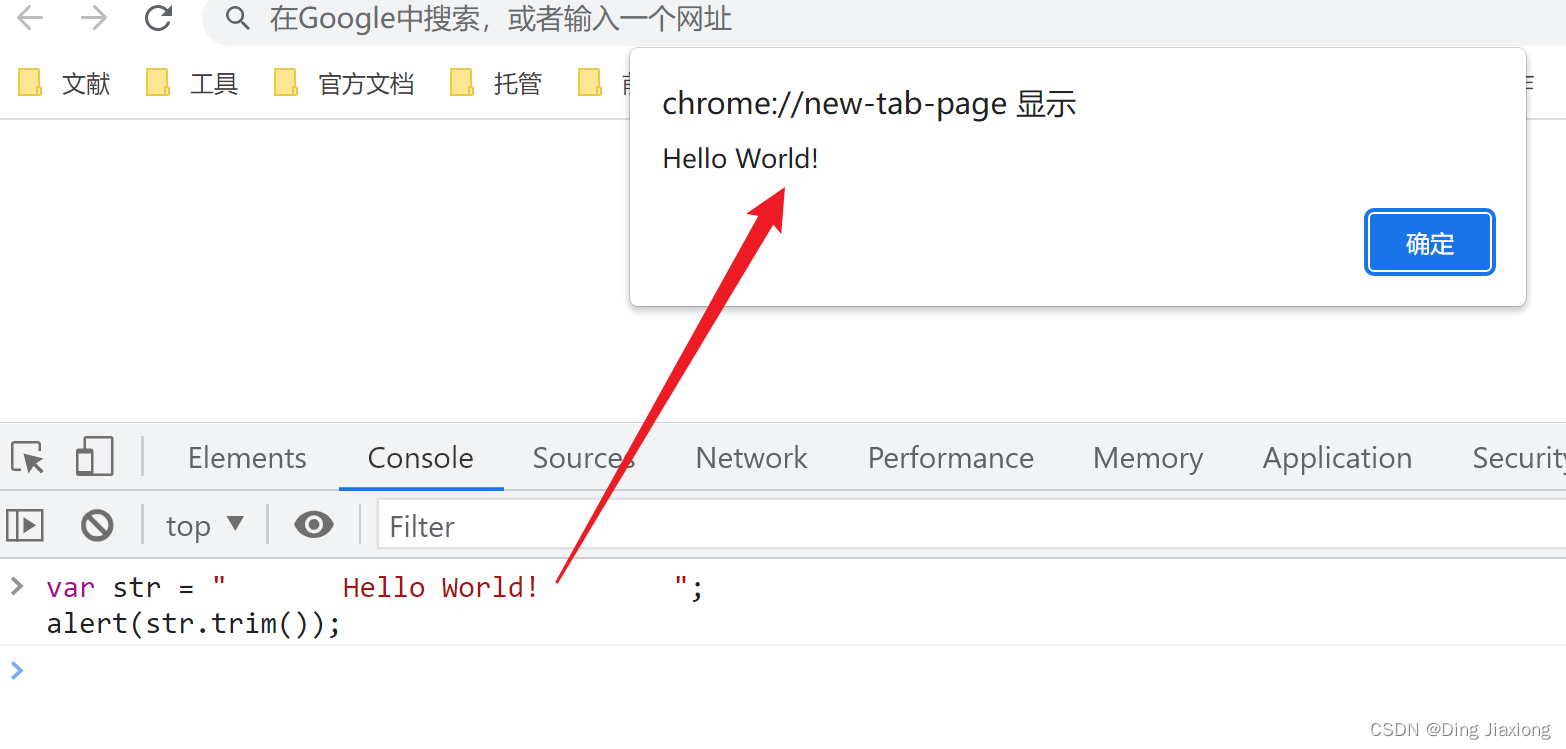Switch to the Sources tab

tap(584, 457)
